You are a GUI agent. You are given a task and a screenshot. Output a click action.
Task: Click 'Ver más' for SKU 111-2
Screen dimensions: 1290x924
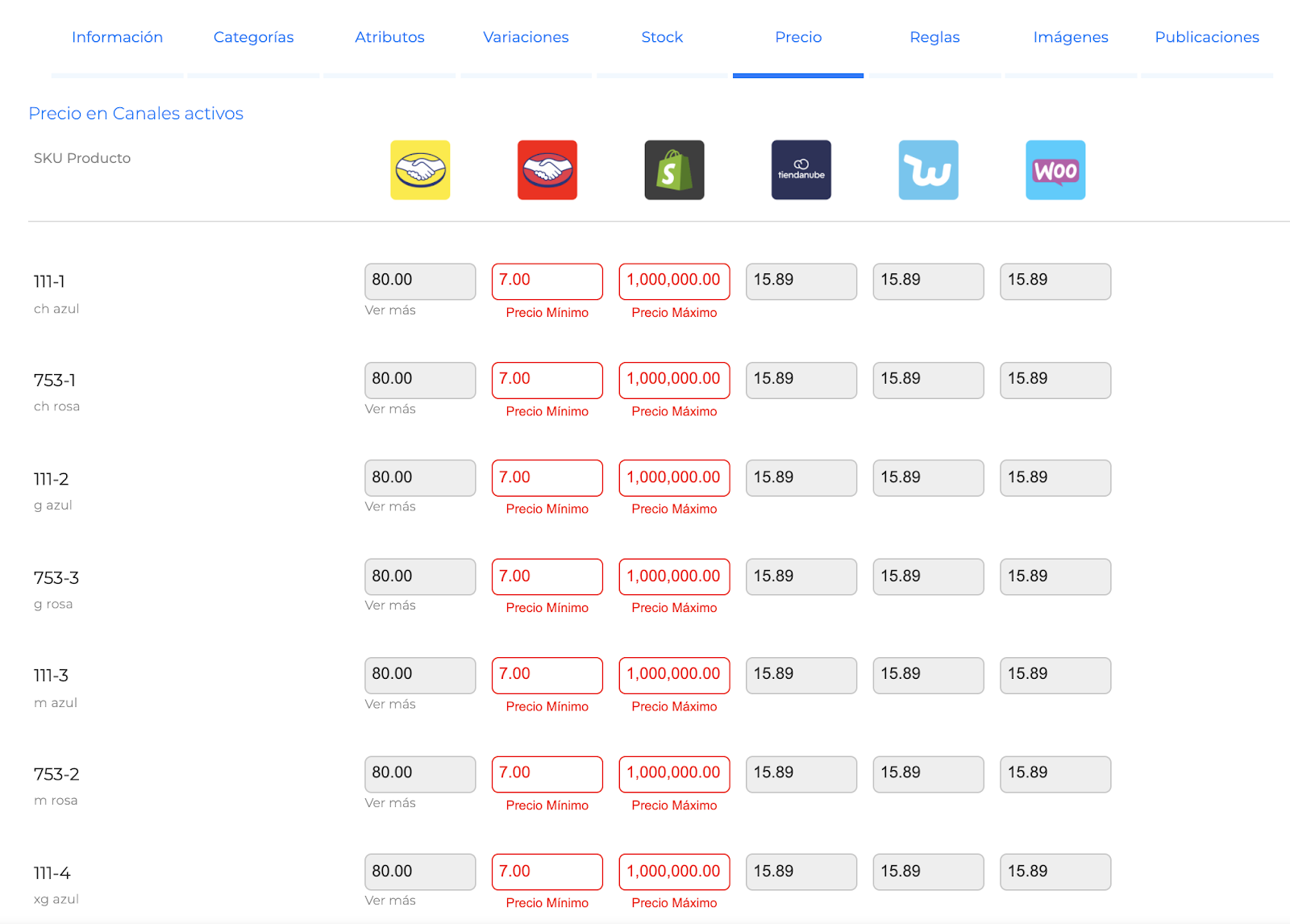point(390,506)
